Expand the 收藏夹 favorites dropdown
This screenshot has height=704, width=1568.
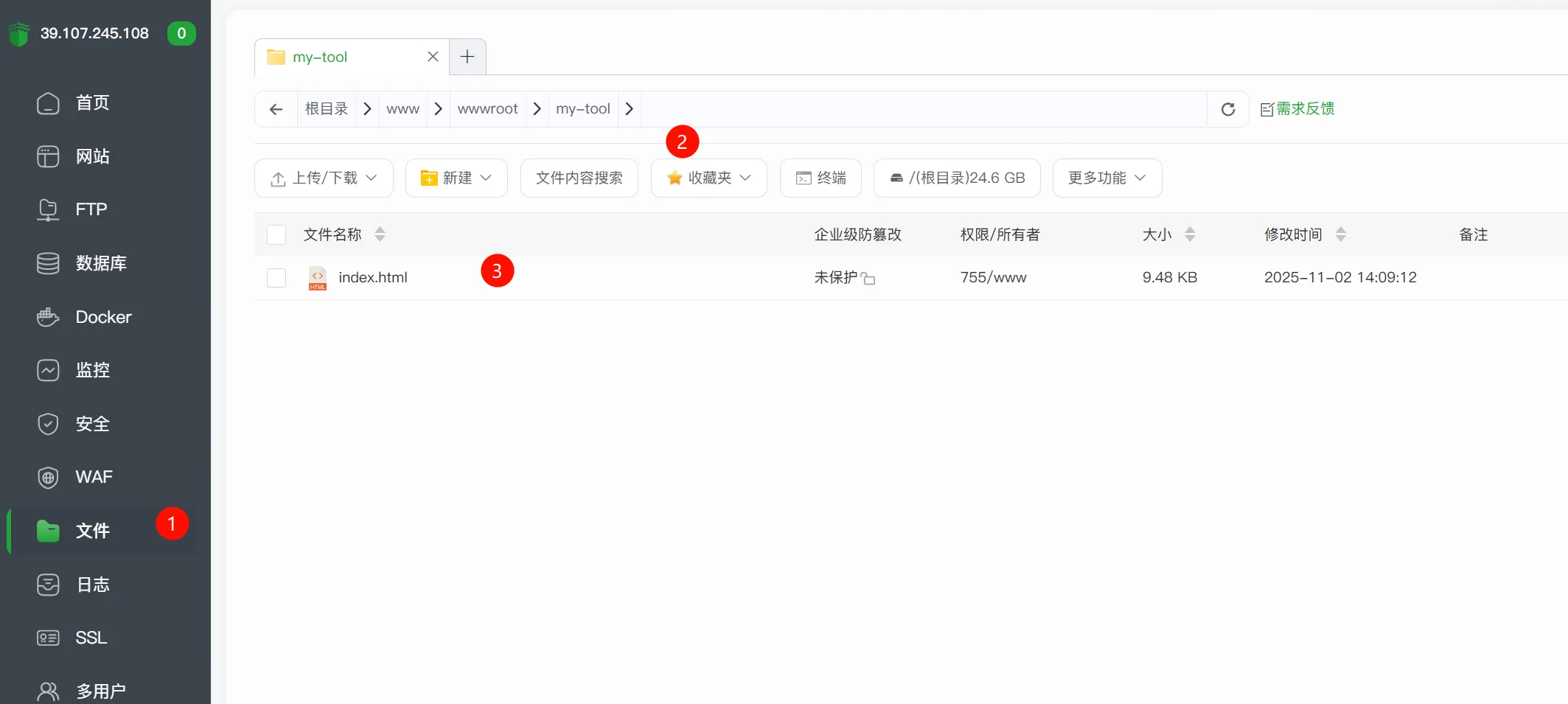pos(708,178)
